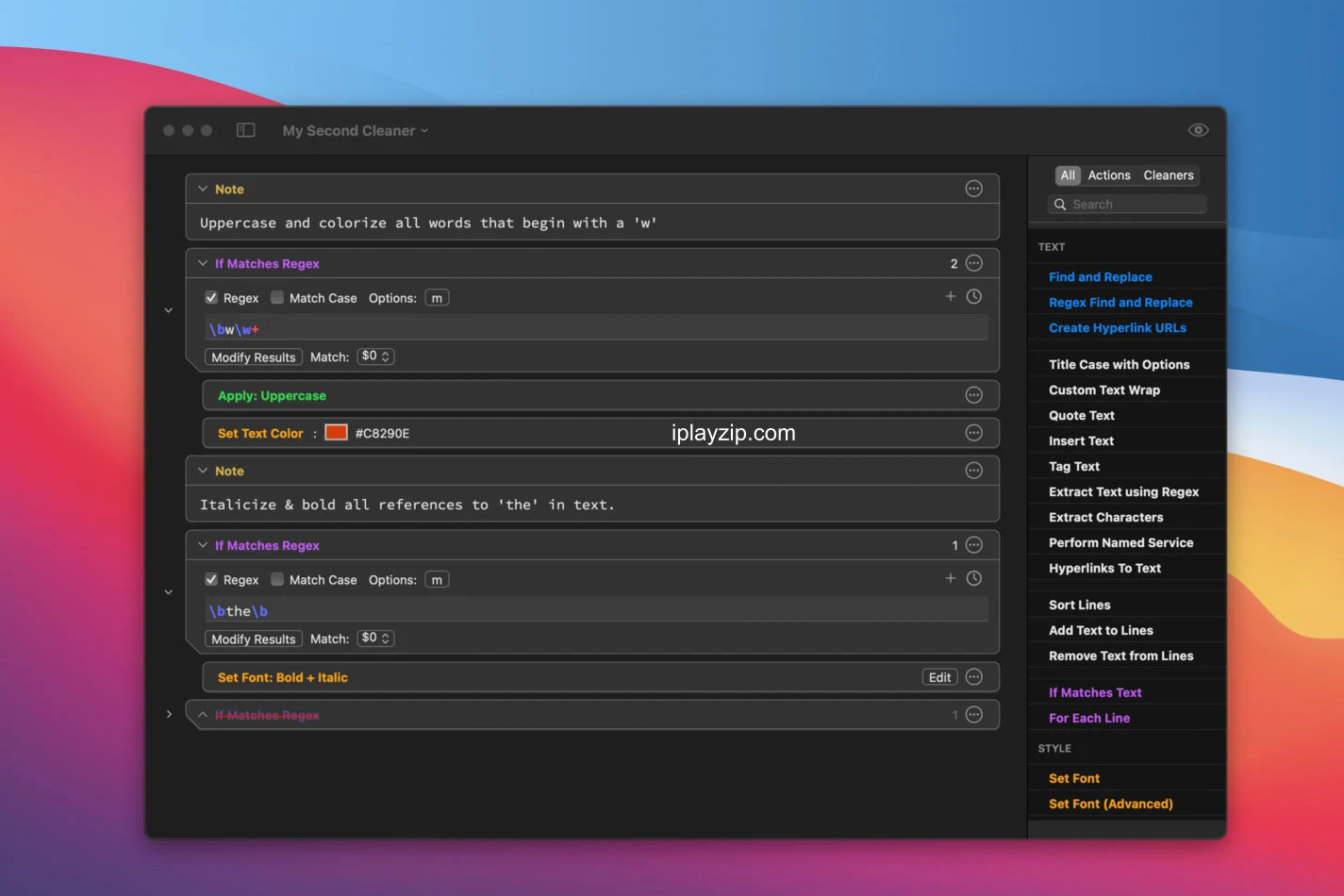
Task: Collapse the first Note block chevron
Action: pos(203,189)
